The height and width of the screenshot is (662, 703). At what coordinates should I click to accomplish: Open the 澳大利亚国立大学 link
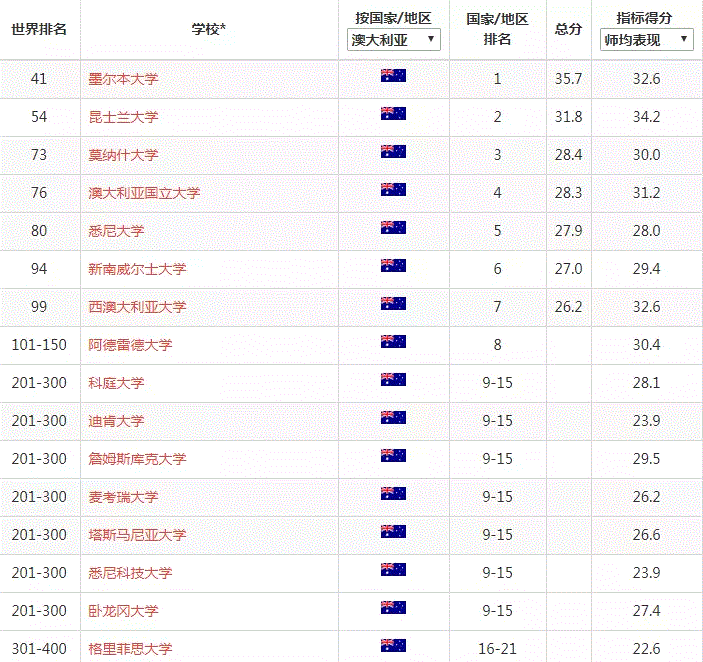[144, 193]
